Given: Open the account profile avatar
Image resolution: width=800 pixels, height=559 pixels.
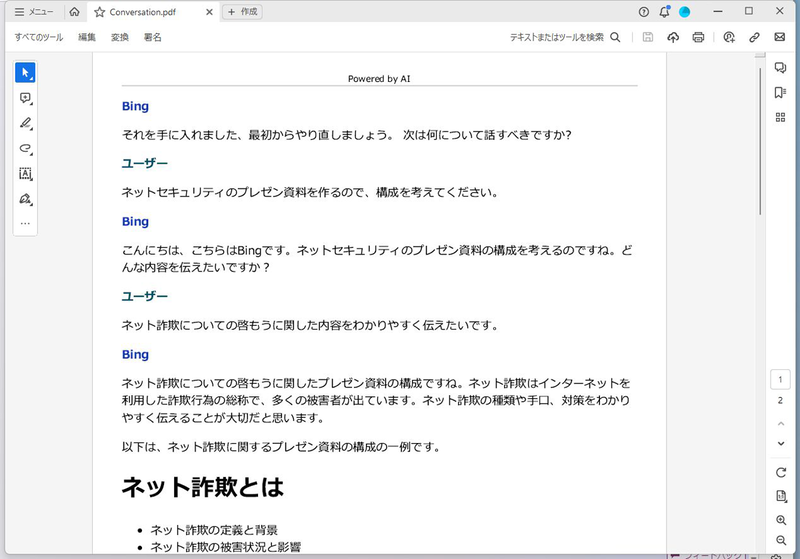Looking at the screenshot, I should [685, 12].
